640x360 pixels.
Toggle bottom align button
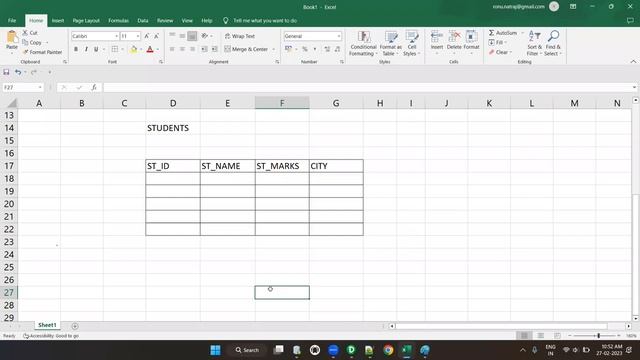point(192,36)
